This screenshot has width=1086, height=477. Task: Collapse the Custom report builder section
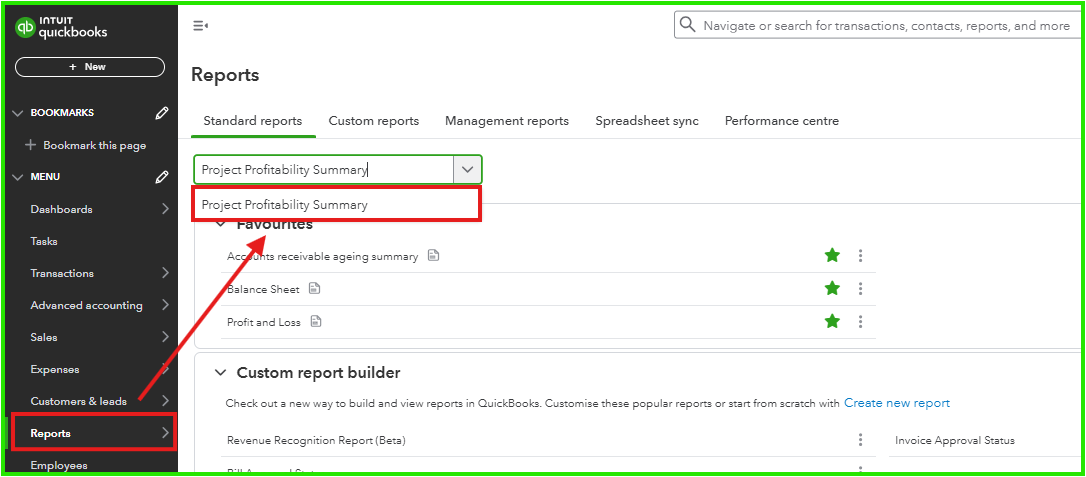220,373
